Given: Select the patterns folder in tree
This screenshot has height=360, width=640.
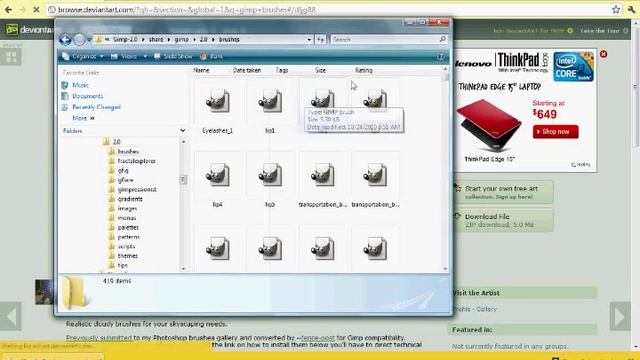Looking at the screenshot, I should coord(129,237).
